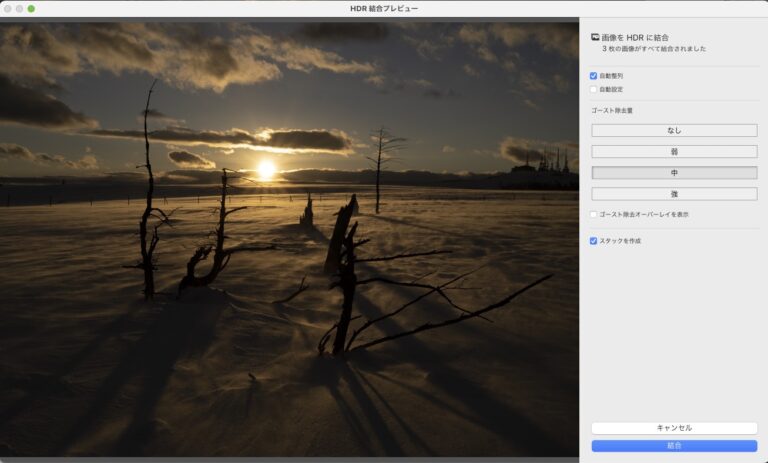Disable the 自動整列 checkbox
This screenshot has height=463, width=768.
(594, 76)
